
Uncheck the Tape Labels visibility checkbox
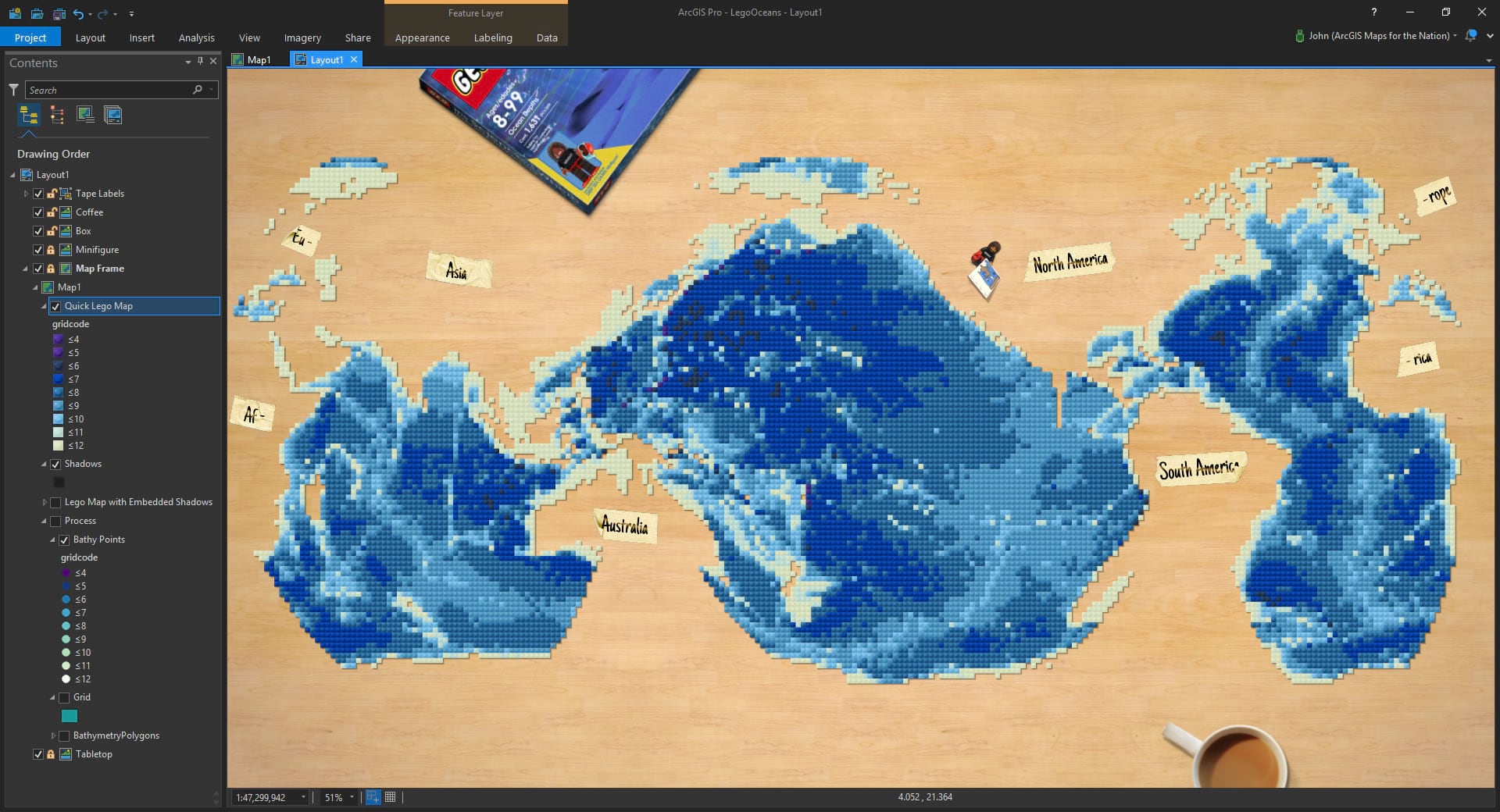(x=37, y=193)
